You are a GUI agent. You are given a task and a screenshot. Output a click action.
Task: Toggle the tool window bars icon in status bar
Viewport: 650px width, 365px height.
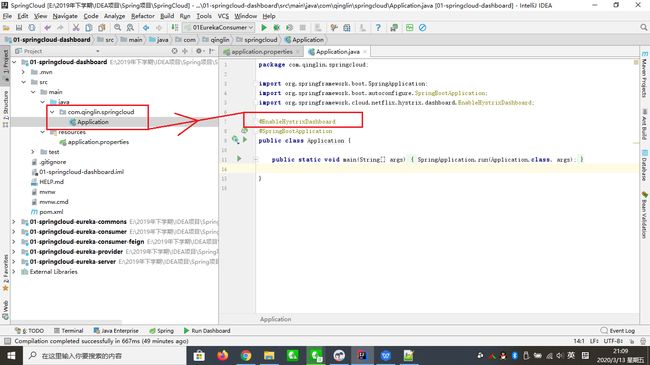[x=7, y=341]
